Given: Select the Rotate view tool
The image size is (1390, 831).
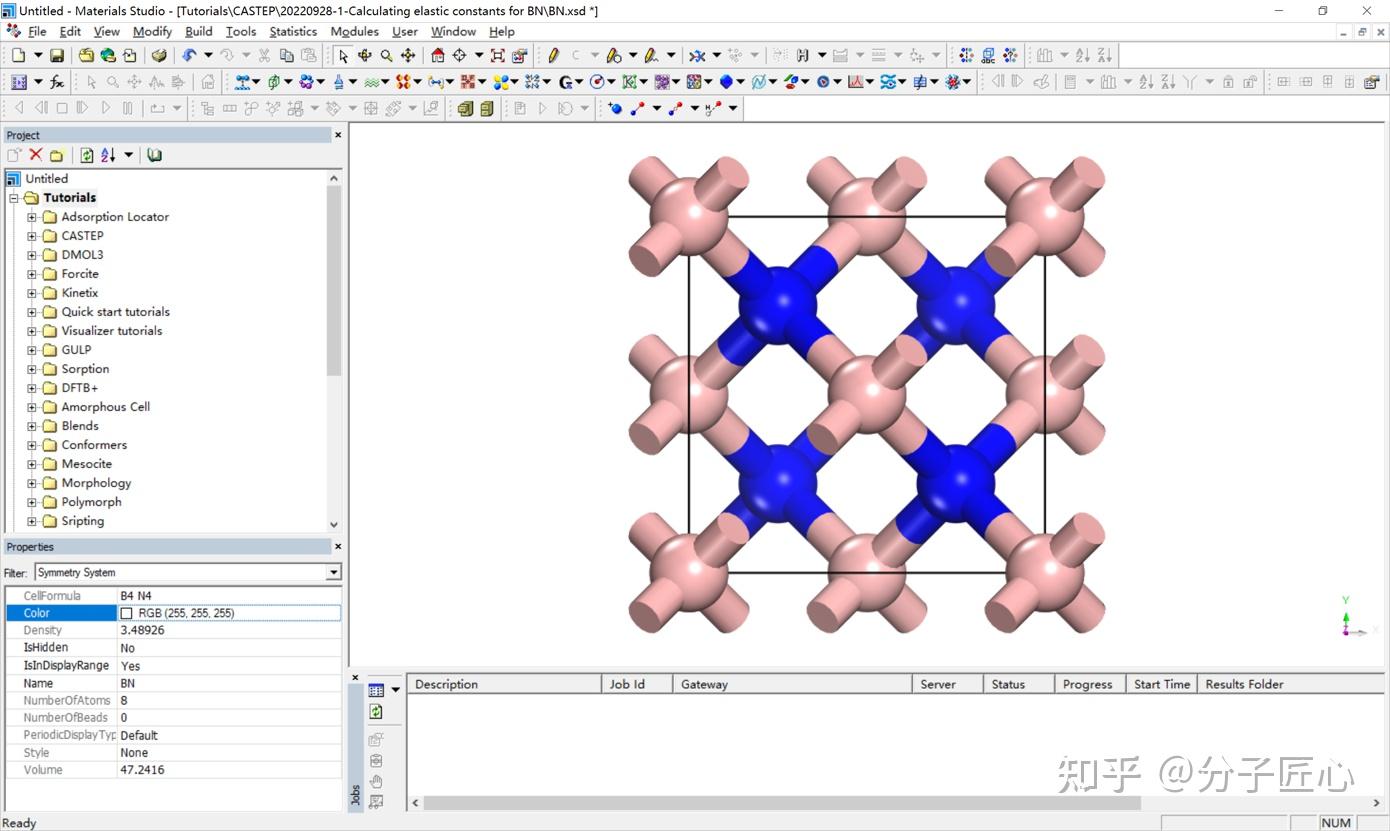Looking at the screenshot, I should click(365, 55).
